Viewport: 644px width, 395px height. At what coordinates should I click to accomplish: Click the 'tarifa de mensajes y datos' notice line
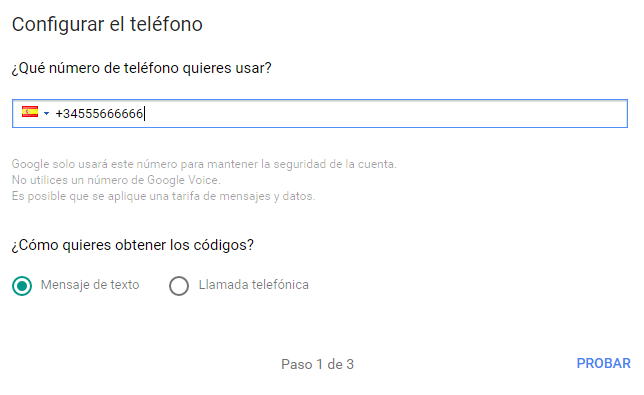(x=163, y=196)
